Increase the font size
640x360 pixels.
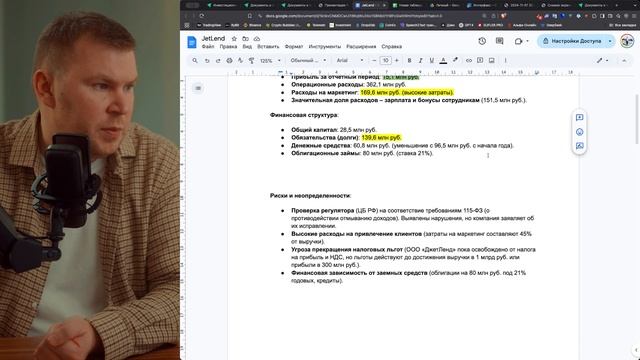(397, 60)
